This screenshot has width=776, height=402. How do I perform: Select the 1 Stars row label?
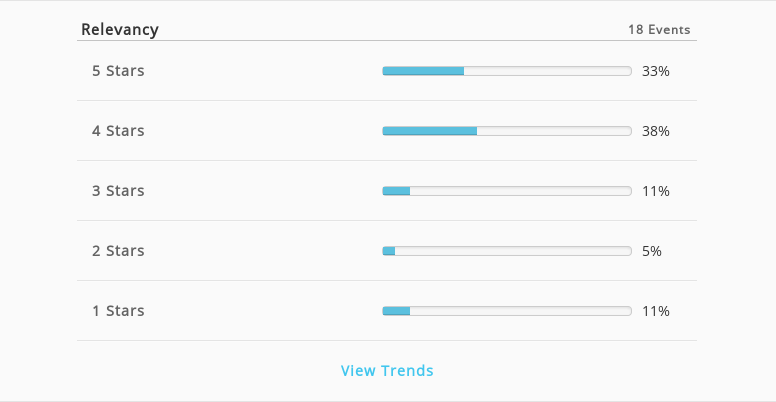(118, 311)
